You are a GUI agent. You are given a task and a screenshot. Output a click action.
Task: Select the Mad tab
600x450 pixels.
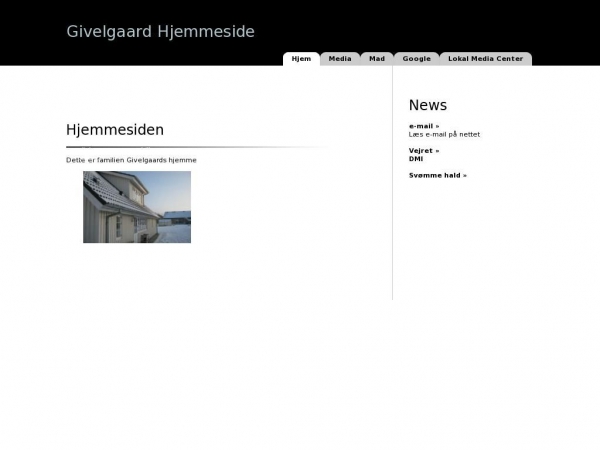pos(377,59)
